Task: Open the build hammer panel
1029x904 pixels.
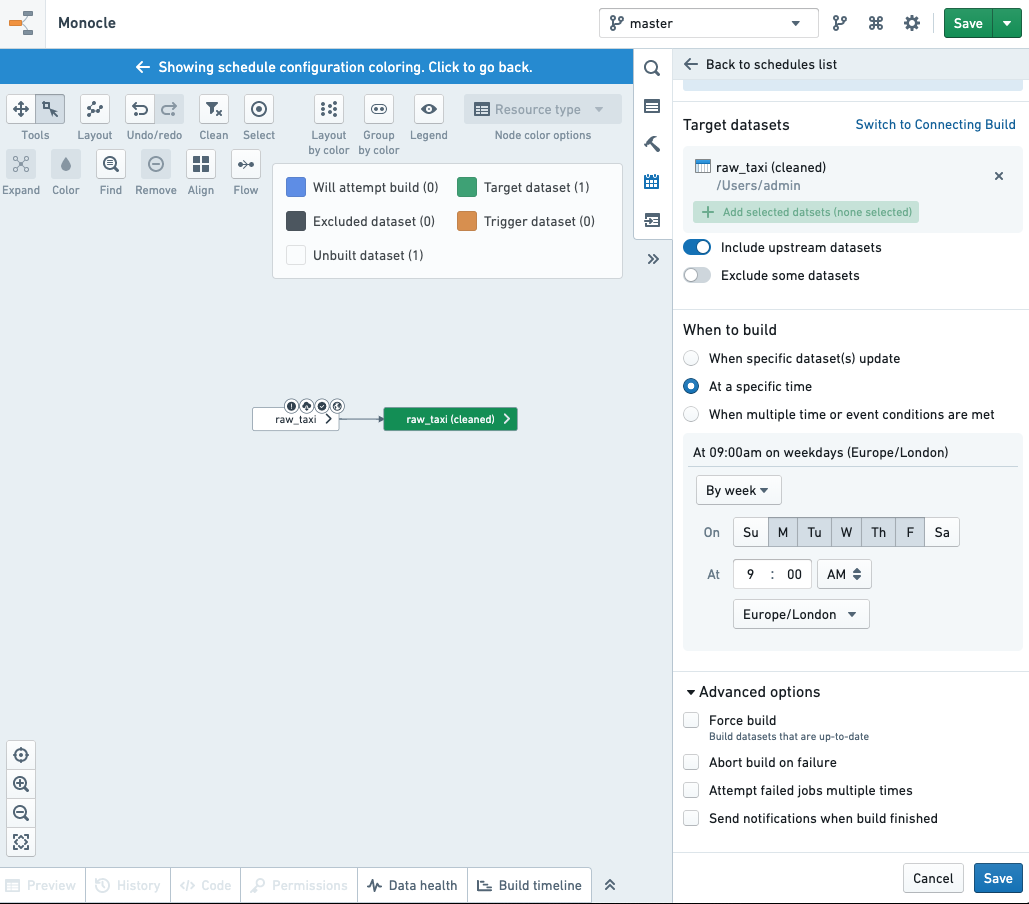Action: pos(652,144)
